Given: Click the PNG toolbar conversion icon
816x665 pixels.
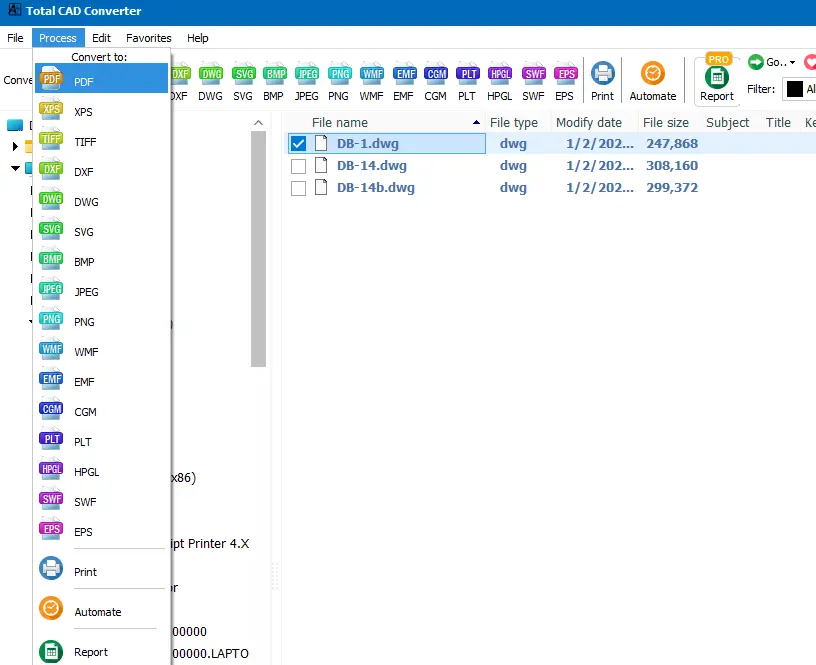Looking at the screenshot, I should click(x=339, y=81).
